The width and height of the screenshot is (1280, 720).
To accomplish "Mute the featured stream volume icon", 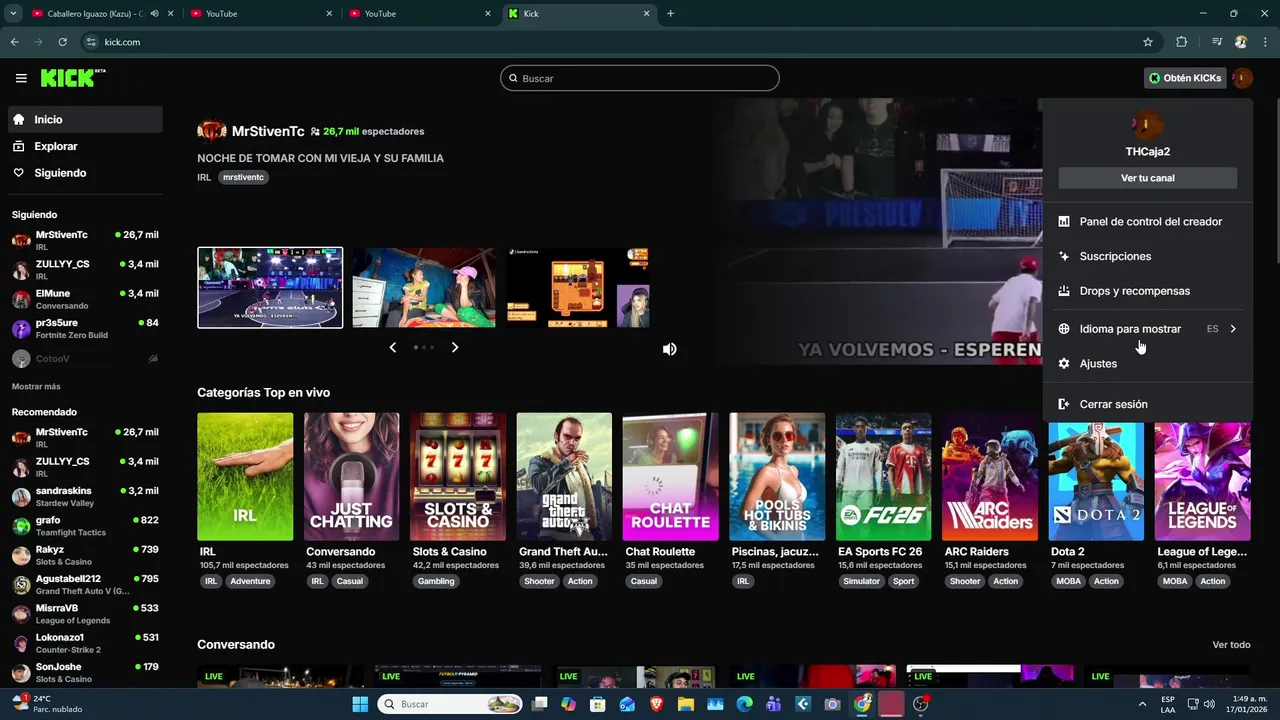I will tap(670, 349).
